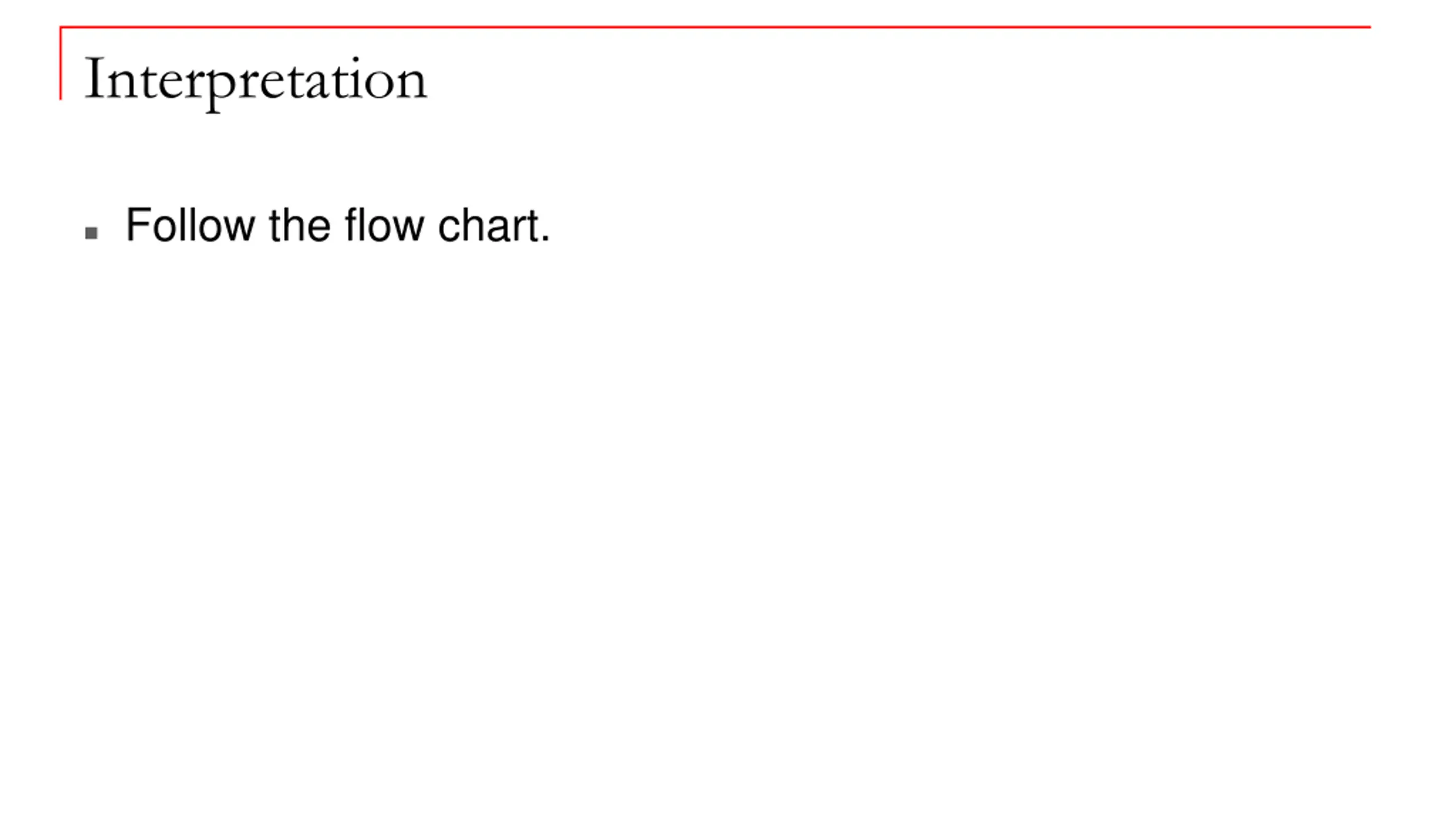Click the red corner where the lines meet
Image resolution: width=1456 pixels, height=819 pixels.
pyautogui.click(x=61, y=27)
